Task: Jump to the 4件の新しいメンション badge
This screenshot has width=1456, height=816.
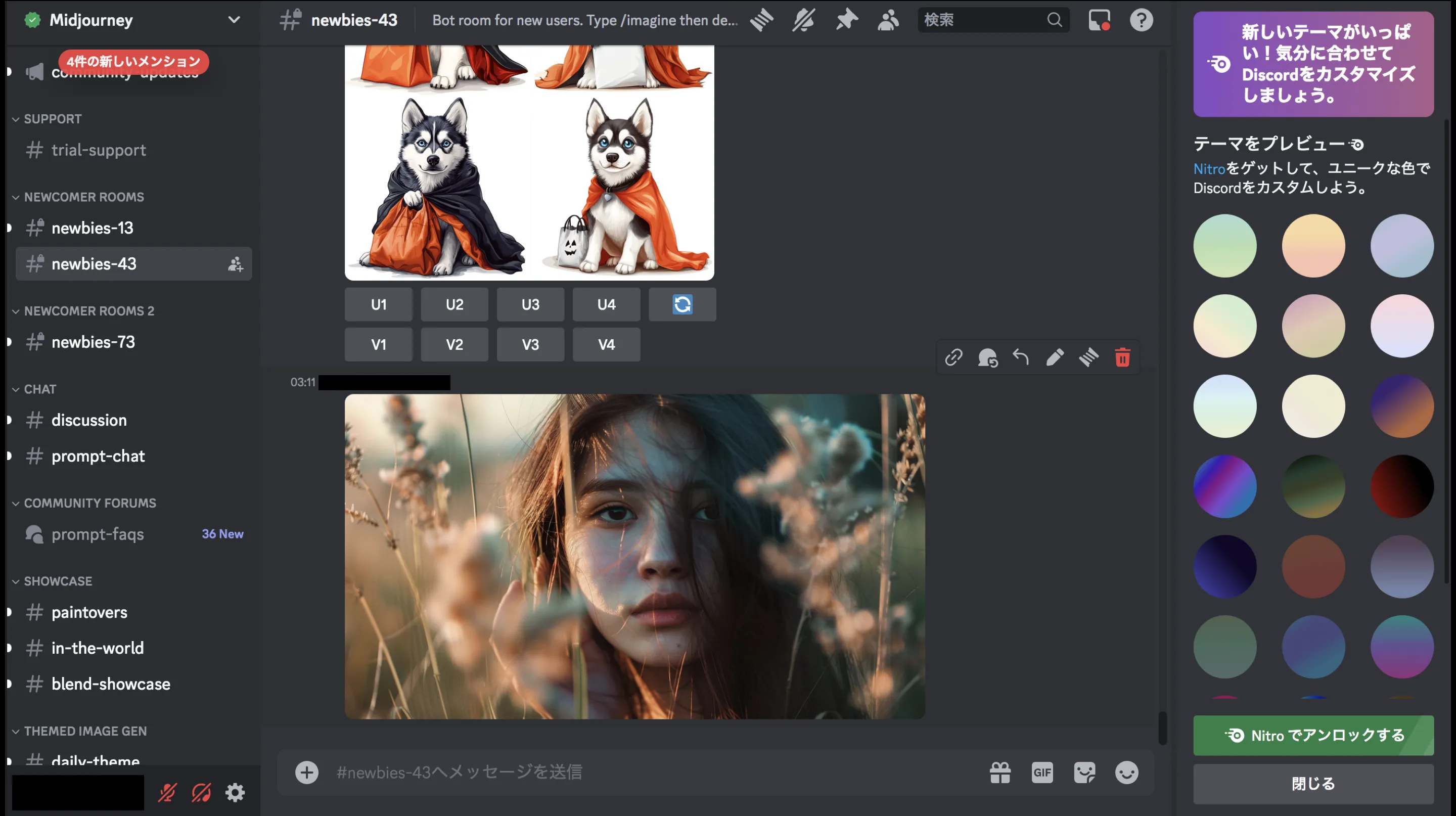Action: point(133,62)
